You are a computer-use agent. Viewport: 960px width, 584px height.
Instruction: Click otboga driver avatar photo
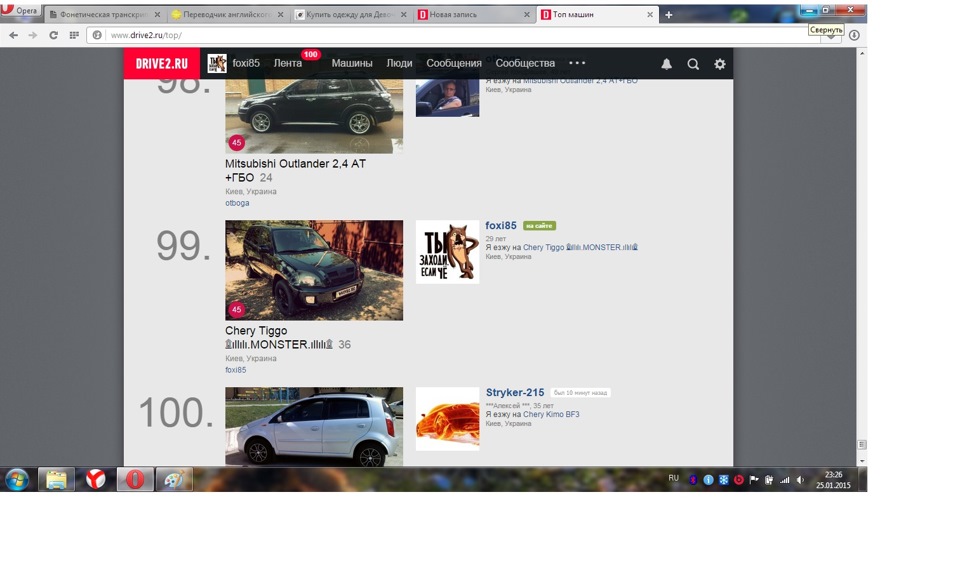(448, 98)
